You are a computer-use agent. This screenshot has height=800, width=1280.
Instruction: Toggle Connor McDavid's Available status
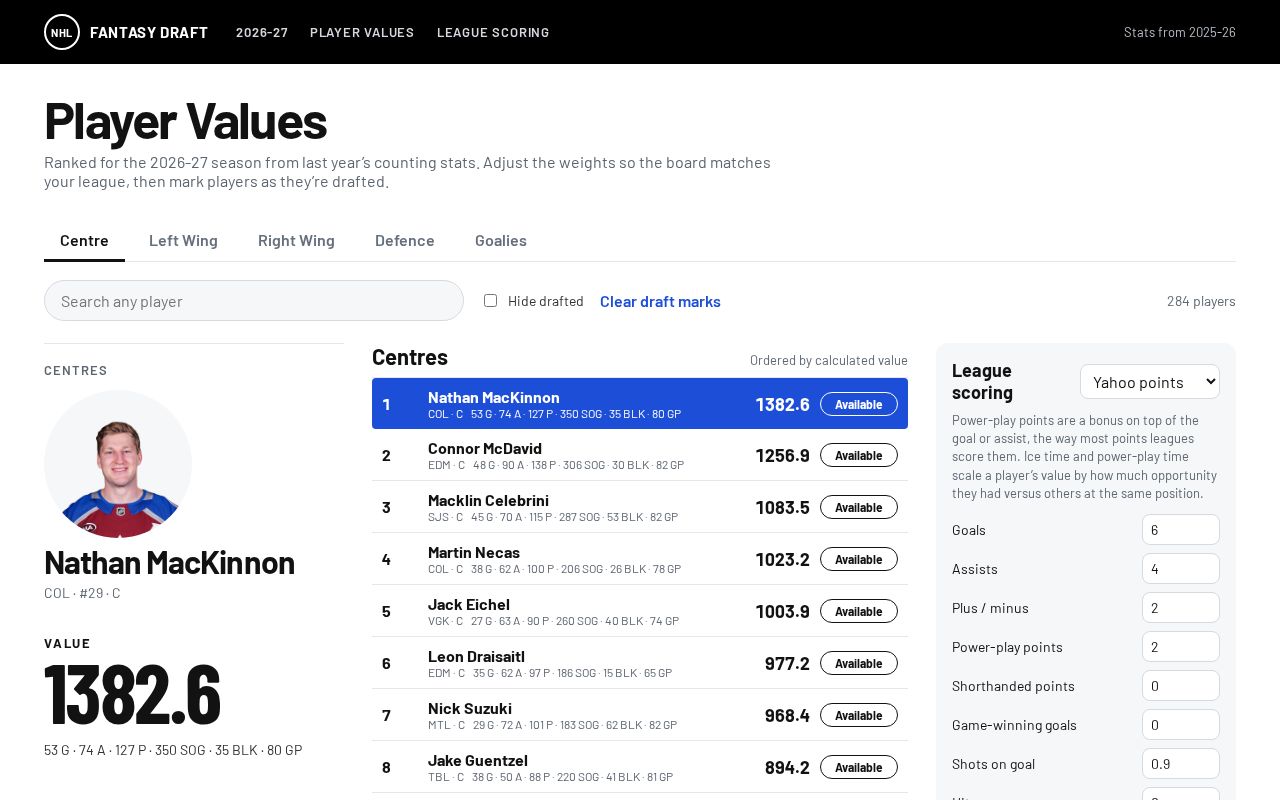tap(859, 455)
